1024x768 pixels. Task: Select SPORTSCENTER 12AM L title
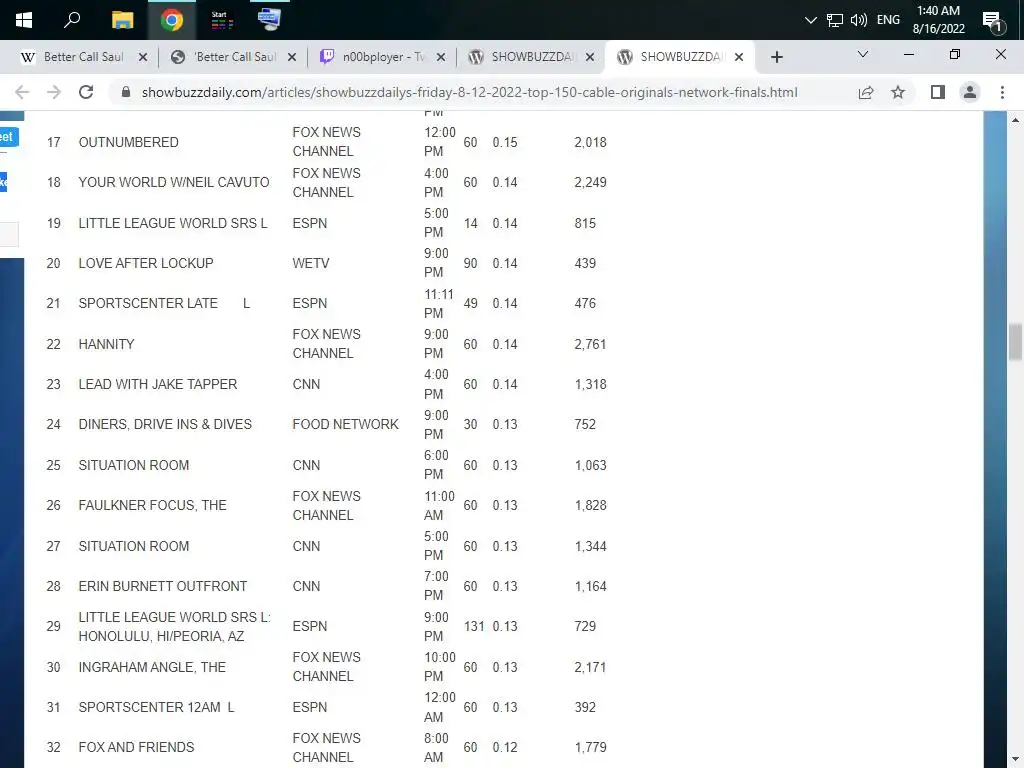[156, 707]
